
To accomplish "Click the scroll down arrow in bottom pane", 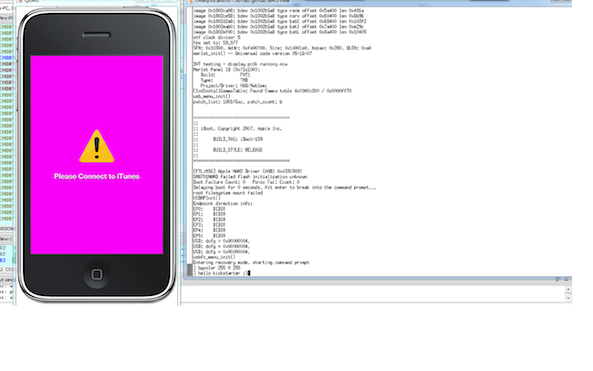I will 568,298.
